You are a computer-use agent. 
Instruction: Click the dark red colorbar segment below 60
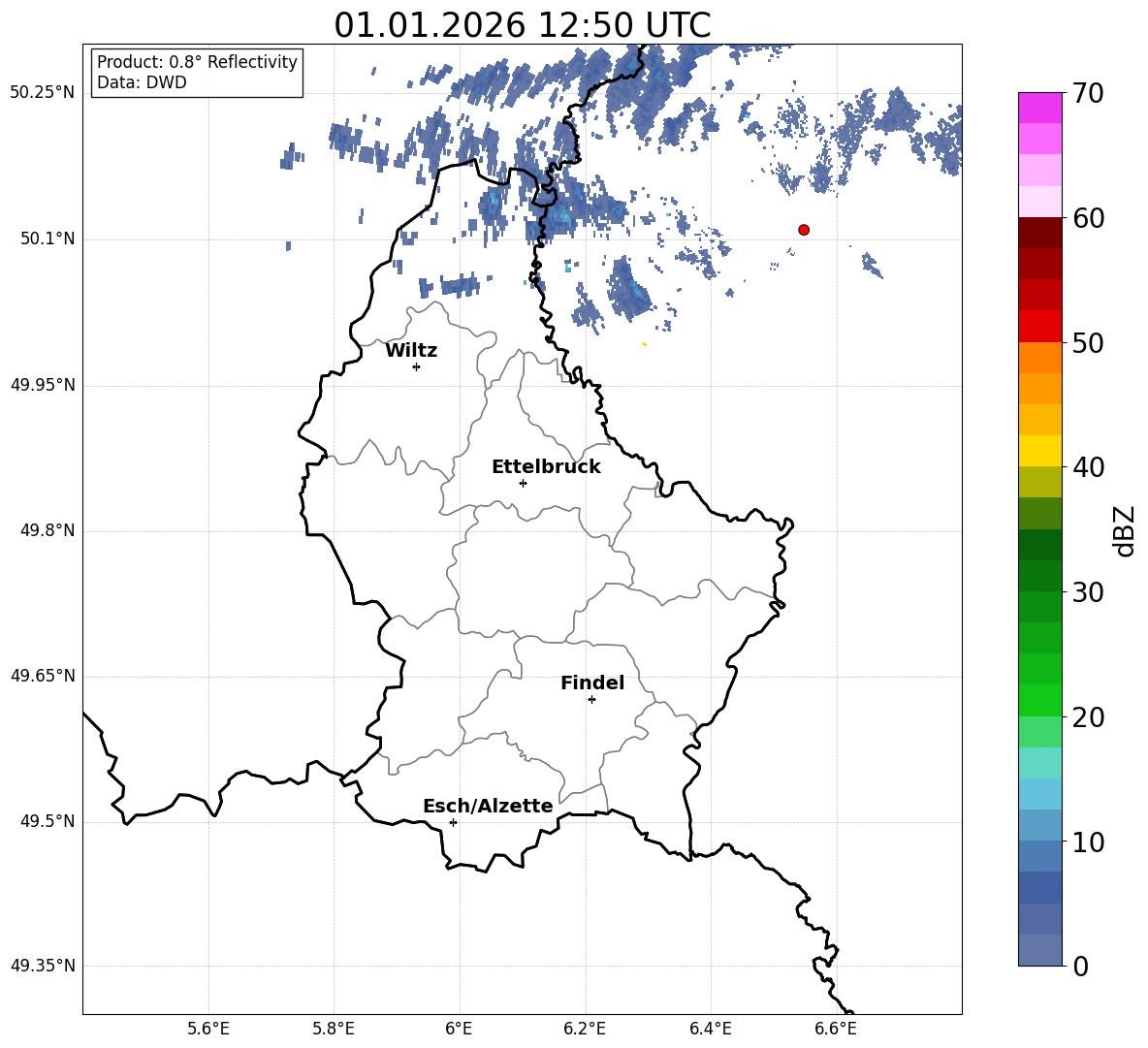pos(1039,233)
